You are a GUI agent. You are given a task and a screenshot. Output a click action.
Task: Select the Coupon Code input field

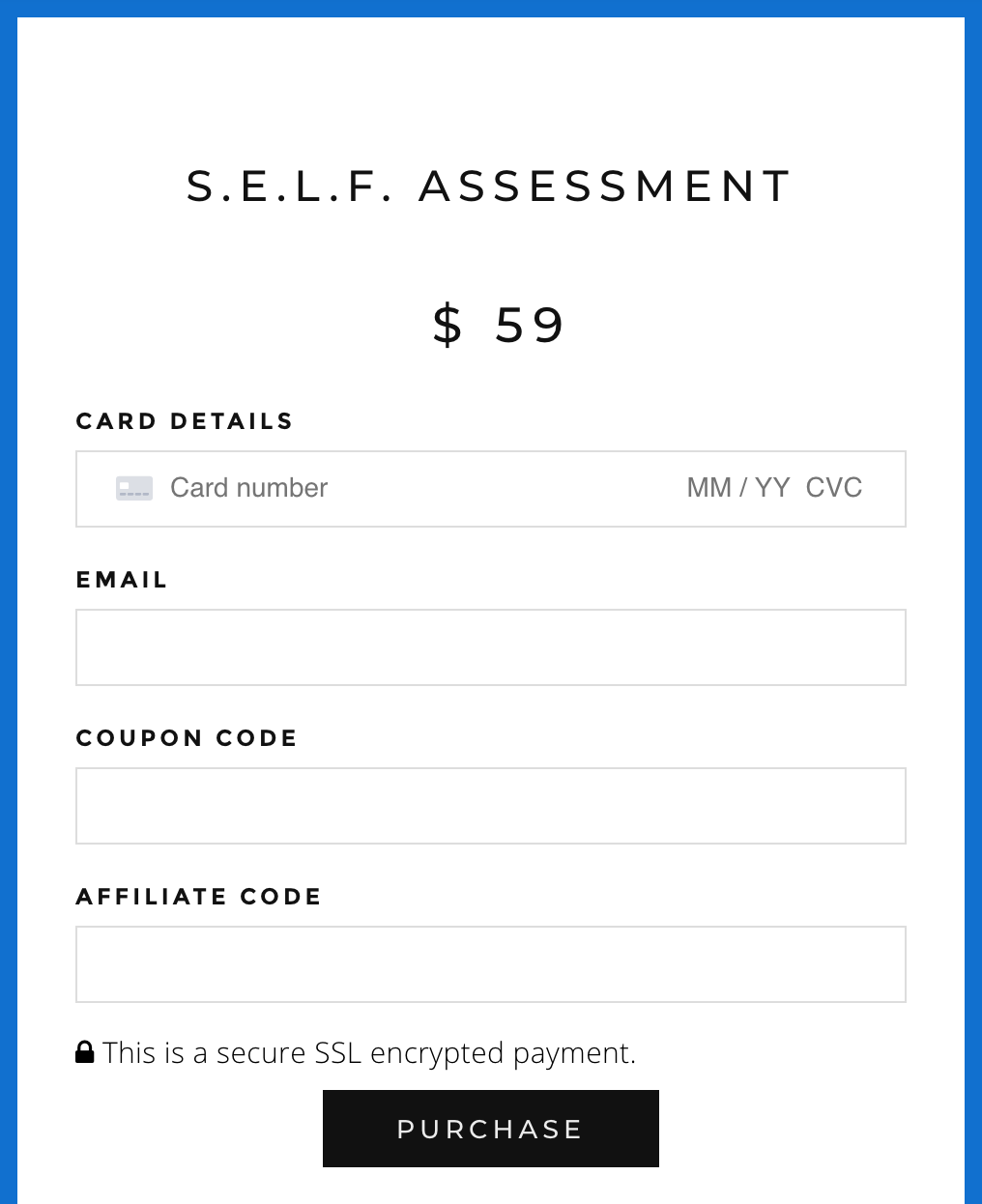pyautogui.click(x=491, y=806)
